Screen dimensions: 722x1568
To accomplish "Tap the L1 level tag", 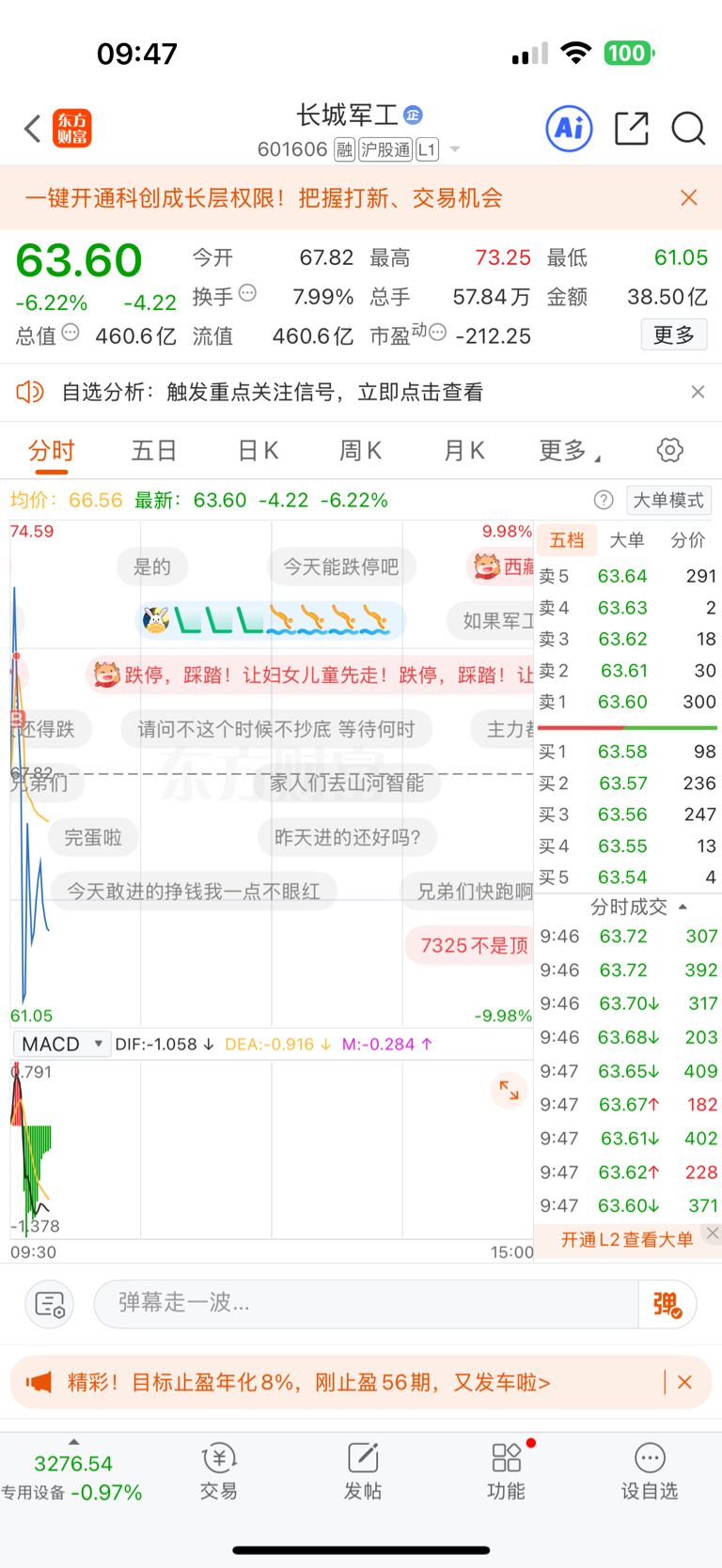I will point(427,149).
